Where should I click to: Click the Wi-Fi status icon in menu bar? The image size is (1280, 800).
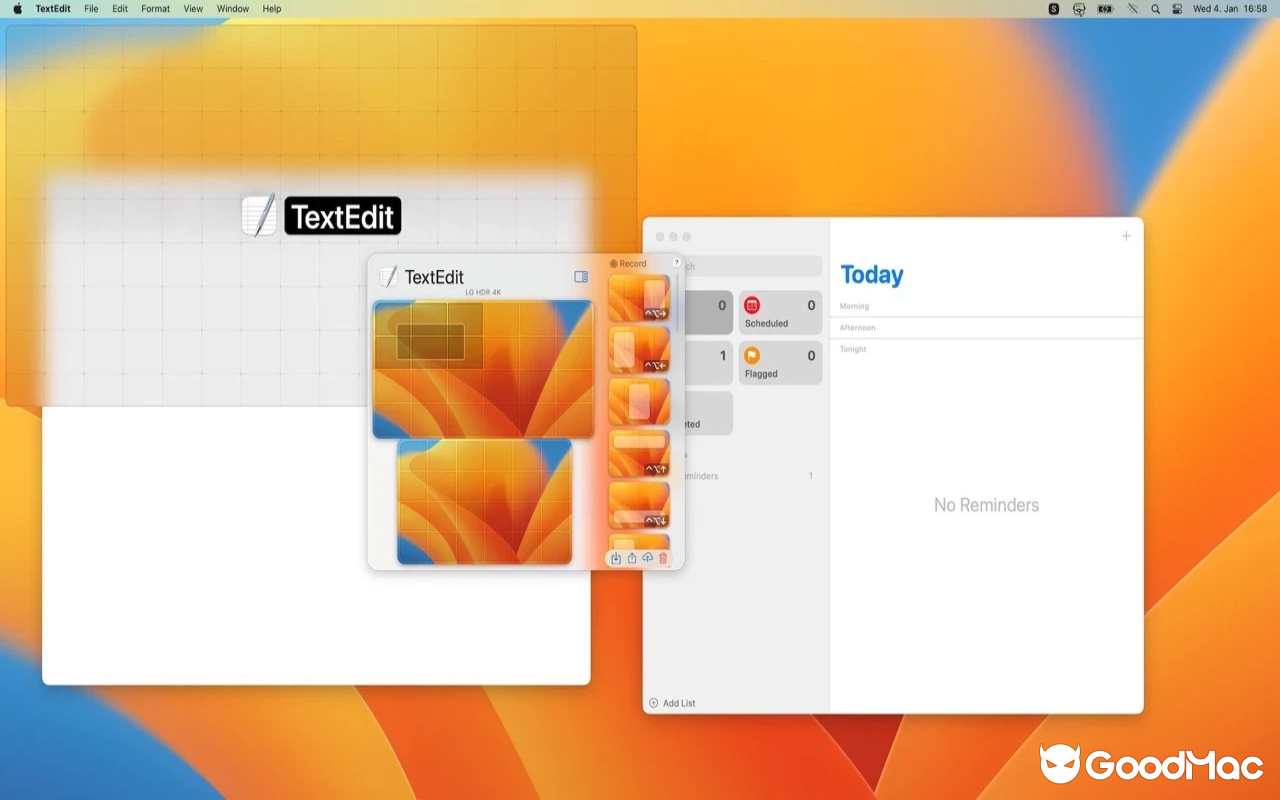tap(1132, 9)
